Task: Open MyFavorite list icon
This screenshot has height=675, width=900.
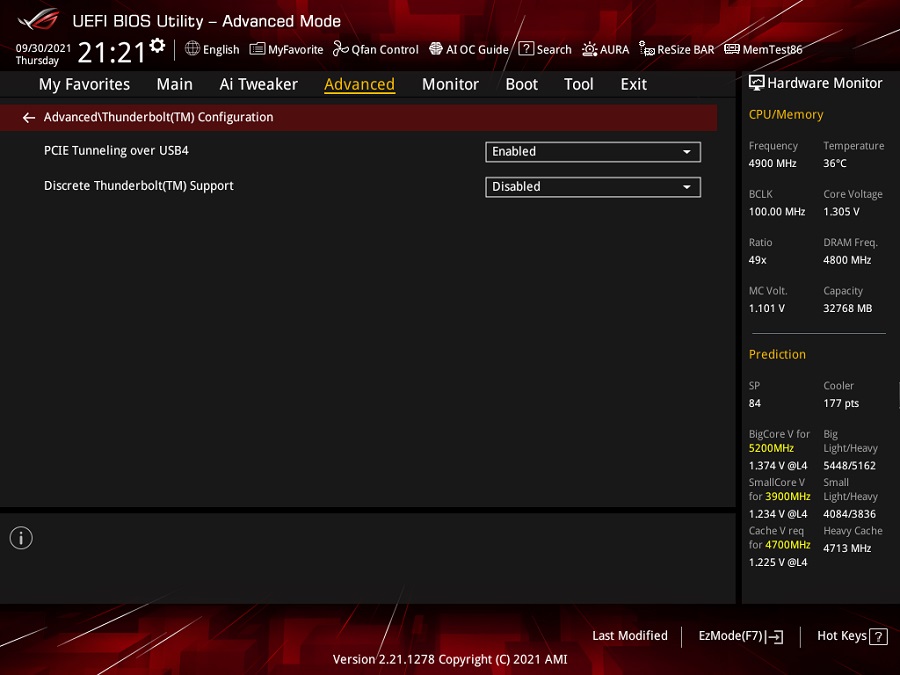Action: (257, 49)
